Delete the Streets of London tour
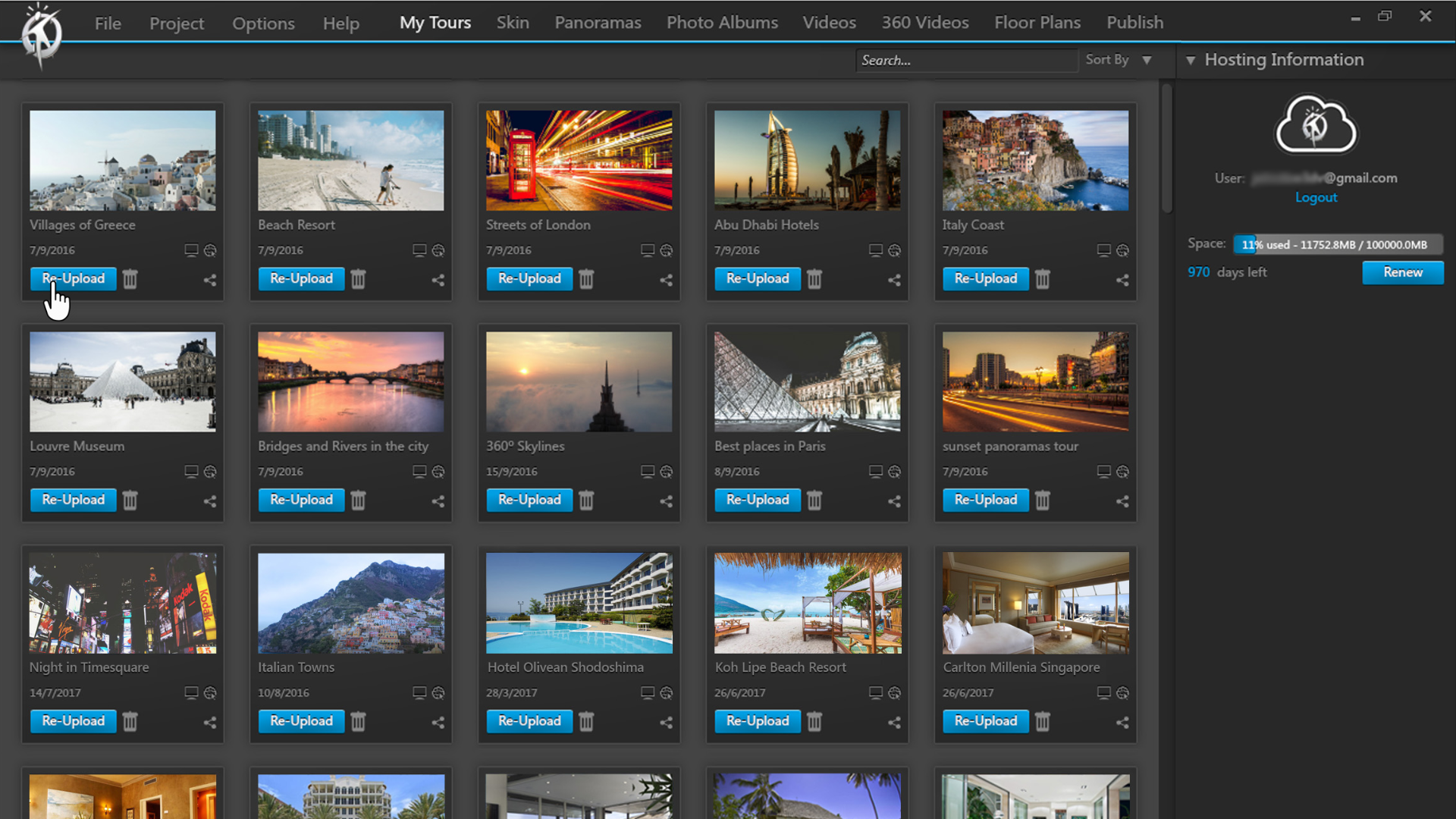This screenshot has width=1456, height=819. pyautogui.click(x=587, y=279)
